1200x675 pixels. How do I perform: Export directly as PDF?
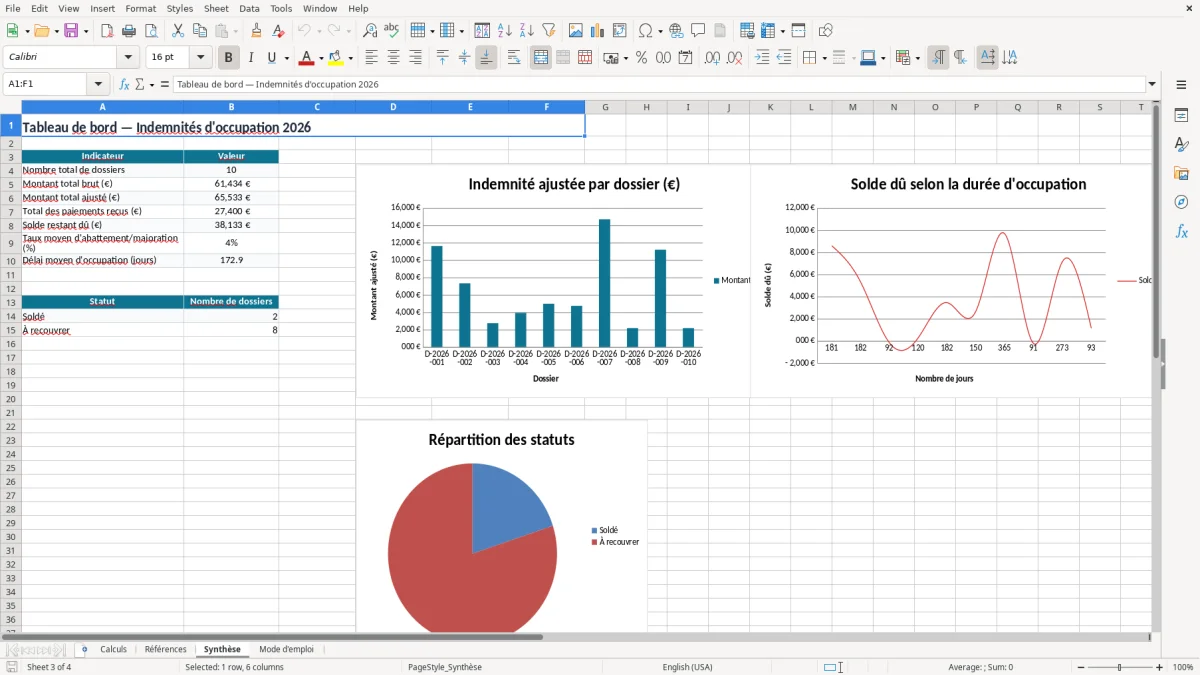(x=107, y=31)
